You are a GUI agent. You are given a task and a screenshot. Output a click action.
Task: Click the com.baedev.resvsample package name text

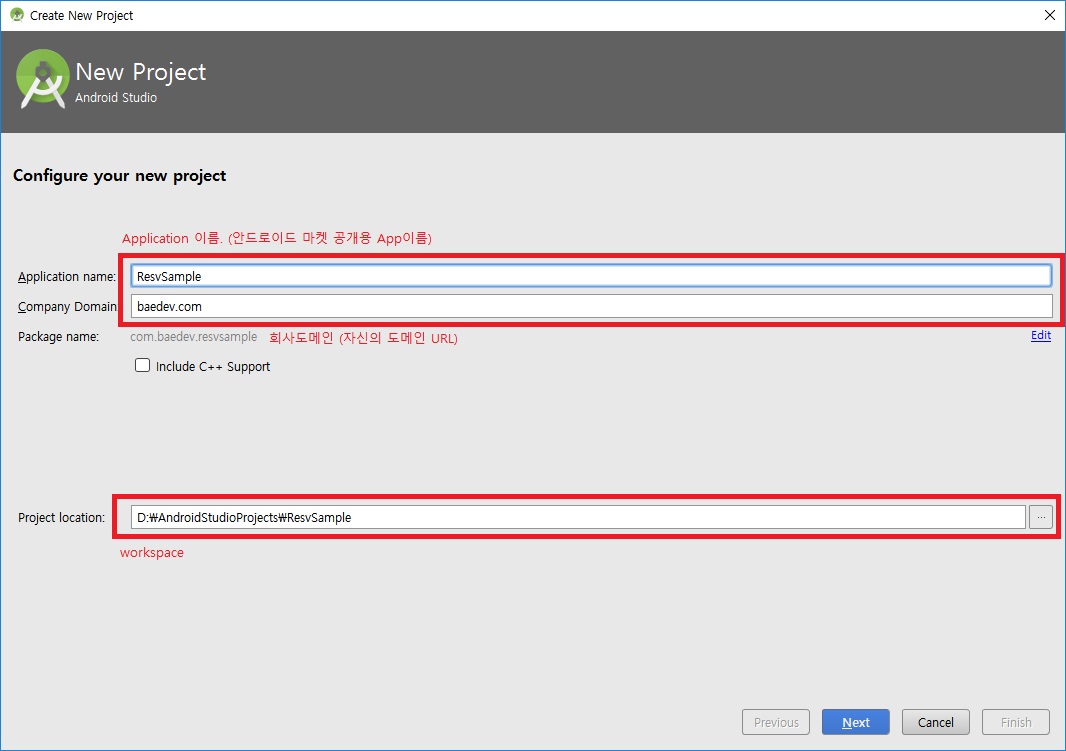point(194,337)
